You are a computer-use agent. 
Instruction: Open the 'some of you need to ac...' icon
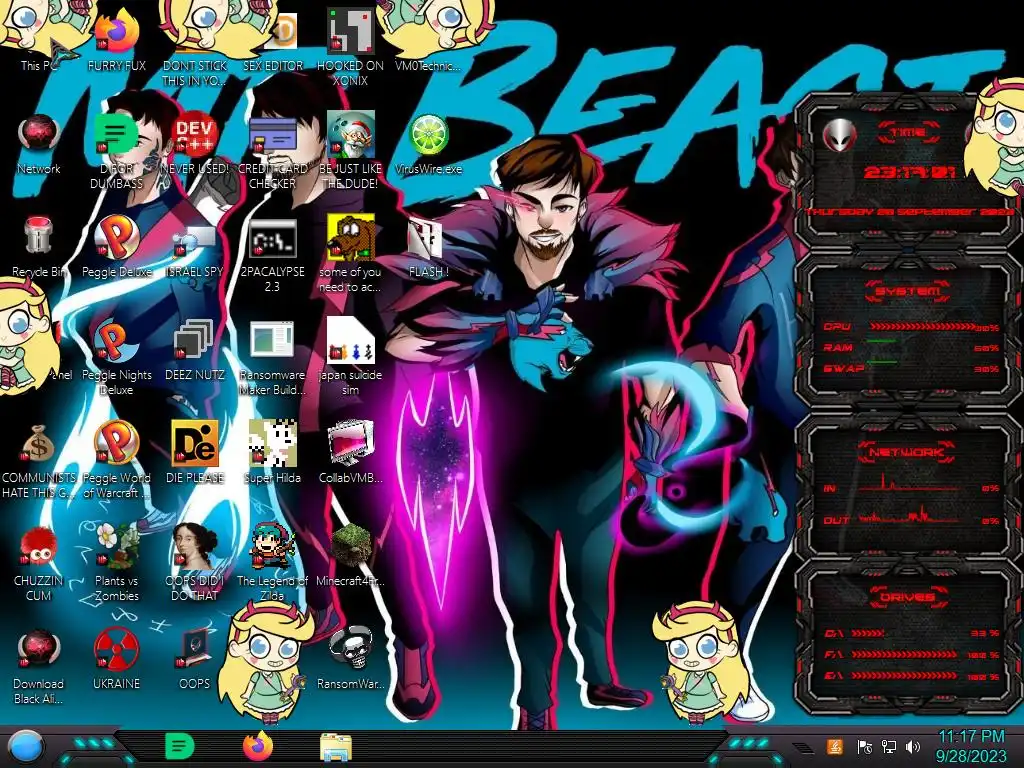point(350,253)
